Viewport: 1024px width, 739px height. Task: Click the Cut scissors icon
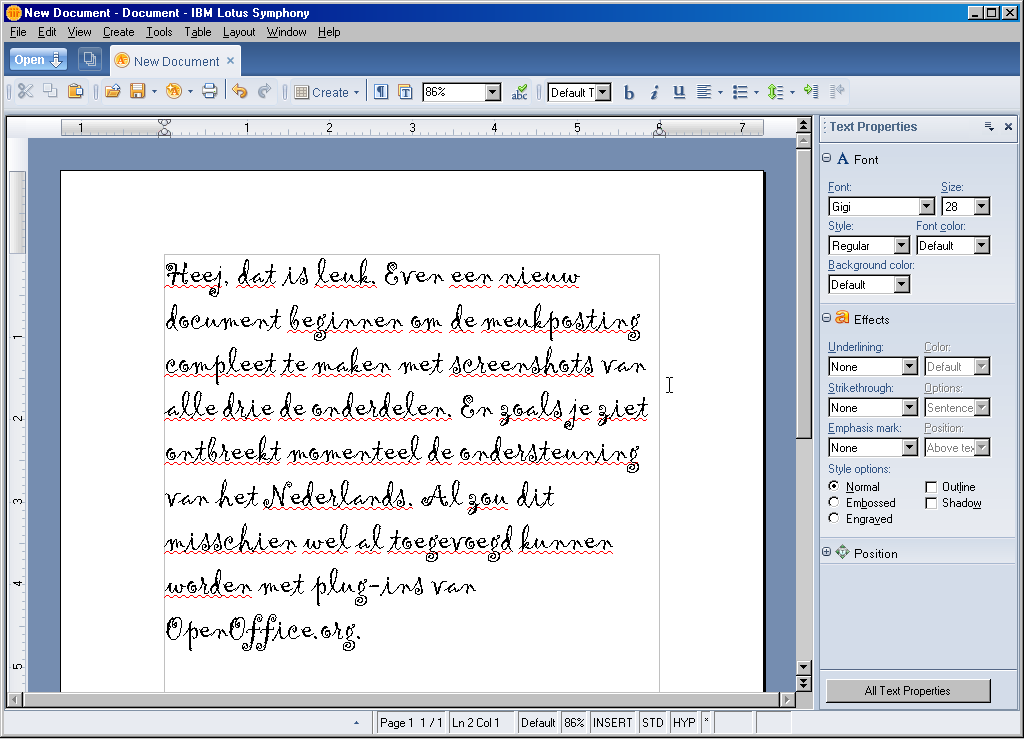click(25, 91)
